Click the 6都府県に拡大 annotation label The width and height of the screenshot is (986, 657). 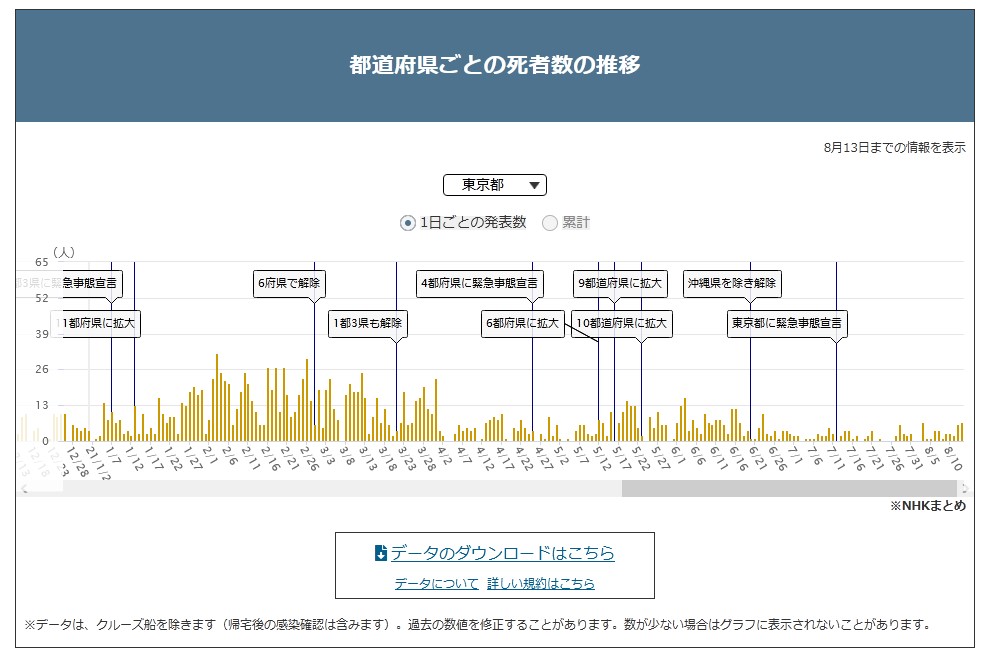tap(522, 323)
